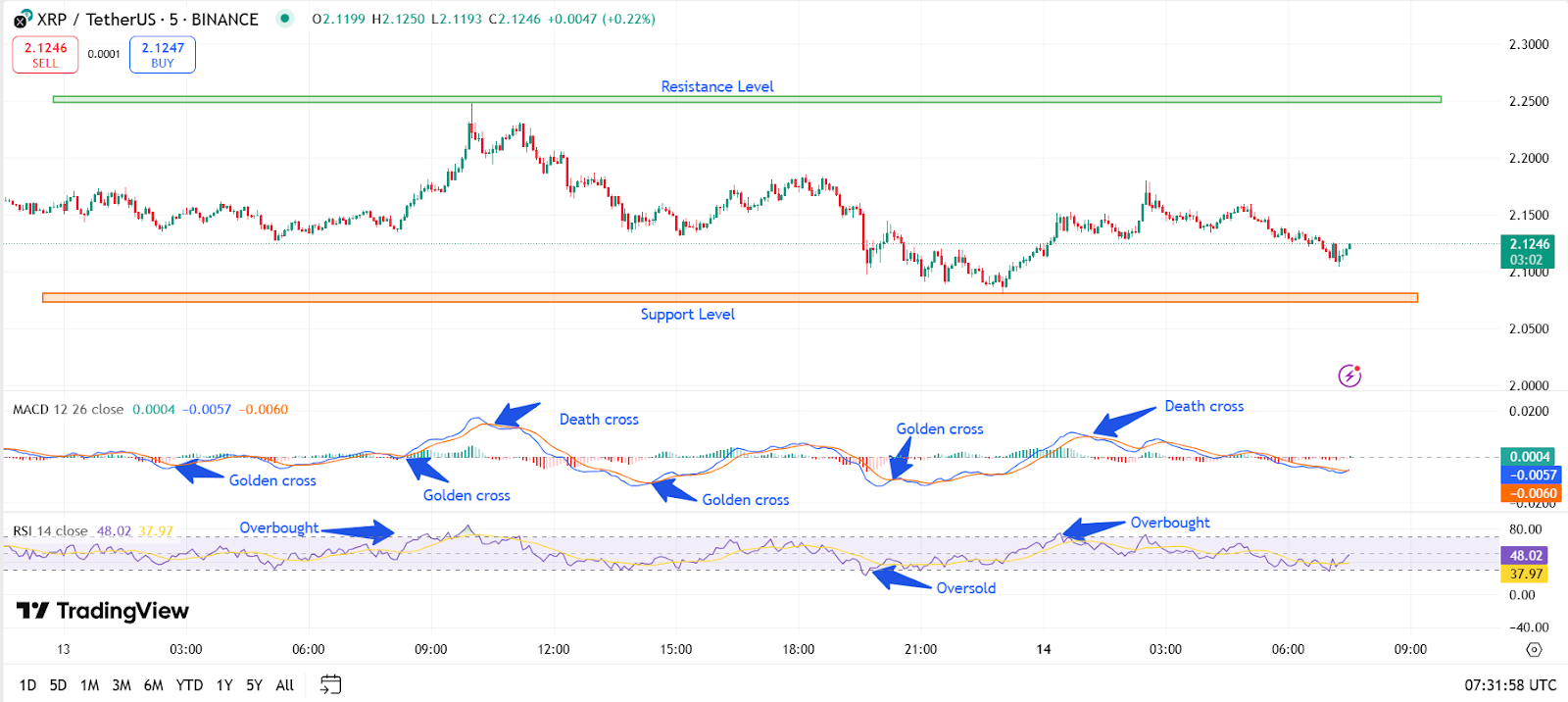Screen dimensions: 1568x702
Task: Click the 0.0001 spread value
Action: coord(104,54)
